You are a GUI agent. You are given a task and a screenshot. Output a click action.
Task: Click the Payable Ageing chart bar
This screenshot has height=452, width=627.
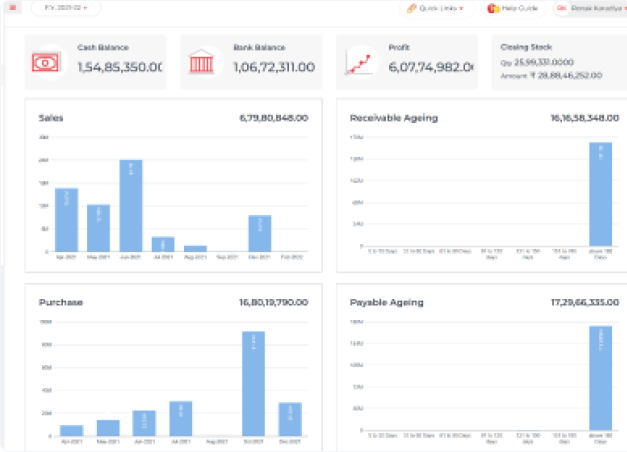click(600, 378)
